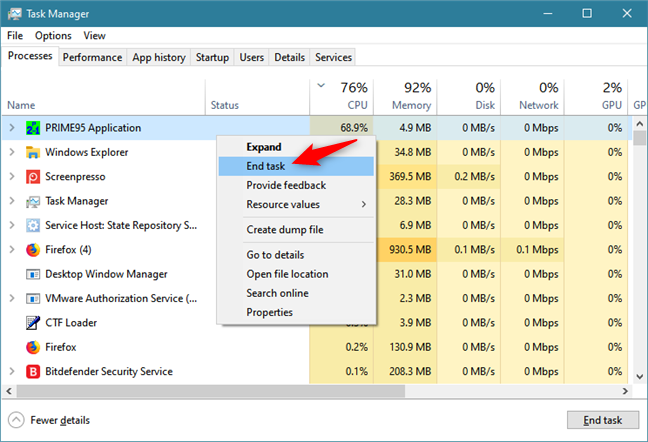The height and width of the screenshot is (442, 648).
Task: Choose Properties in context menu
Action: click(x=297, y=313)
